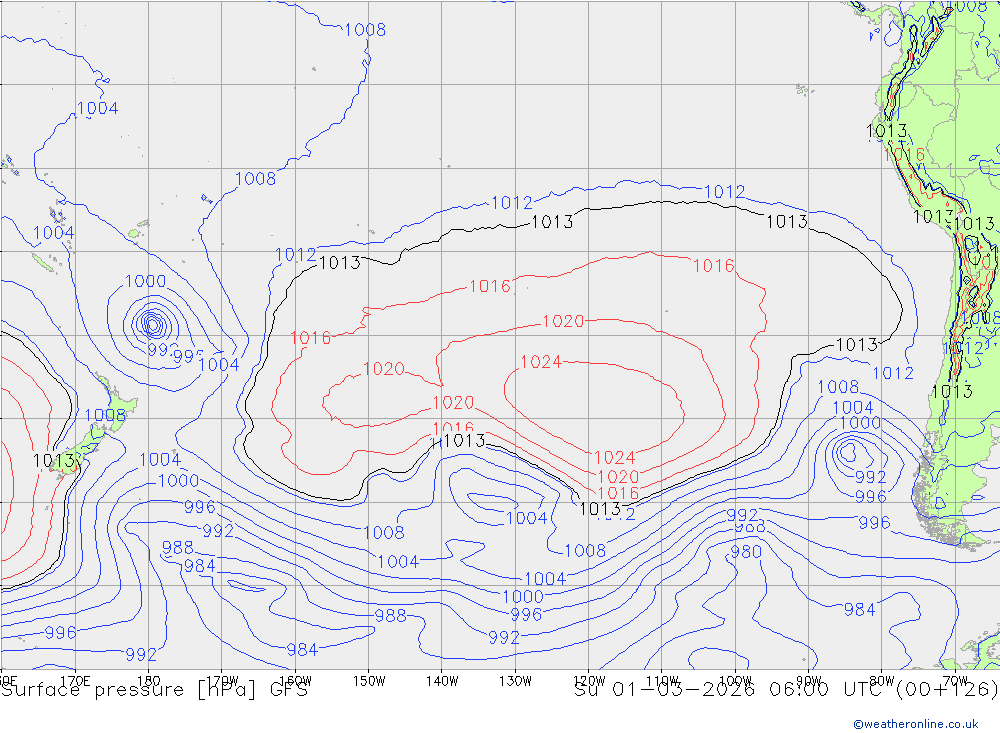Image resolution: width=1000 pixels, height=733 pixels.
Task: Click the 80W longitude label
Action: tap(882, 681)
